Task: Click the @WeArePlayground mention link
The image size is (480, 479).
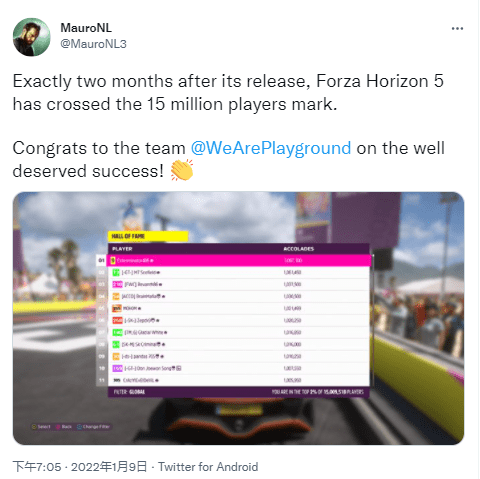Action: 271,148
